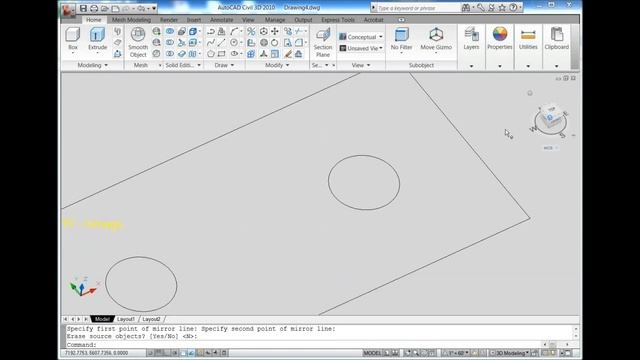Open the Mesh Modeling ribbon tab

131,20
